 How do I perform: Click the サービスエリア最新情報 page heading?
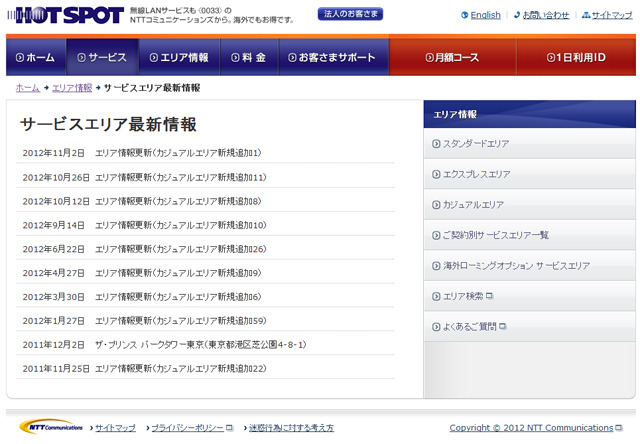[x=109, y=124]
